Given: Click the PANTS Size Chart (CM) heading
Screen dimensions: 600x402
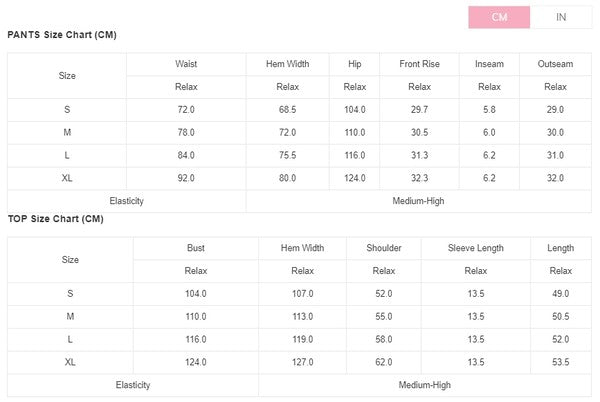Looking at the screenshot, I should click(62, 35).
